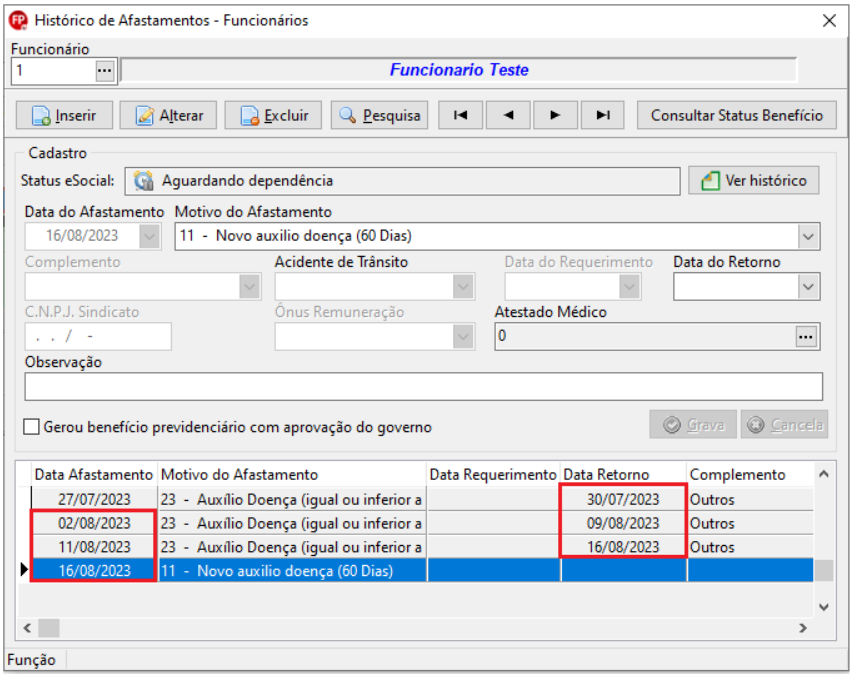The image size is (851, 677).
Task: Go to next record arrow
Action: (x=555, y=115)
